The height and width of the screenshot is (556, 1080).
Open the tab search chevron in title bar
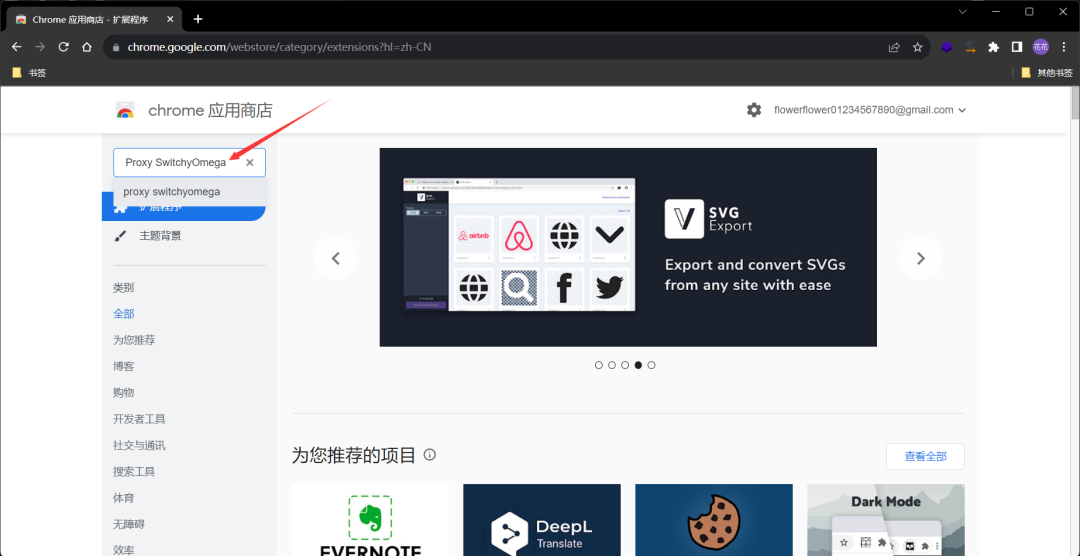pos(963,12)
